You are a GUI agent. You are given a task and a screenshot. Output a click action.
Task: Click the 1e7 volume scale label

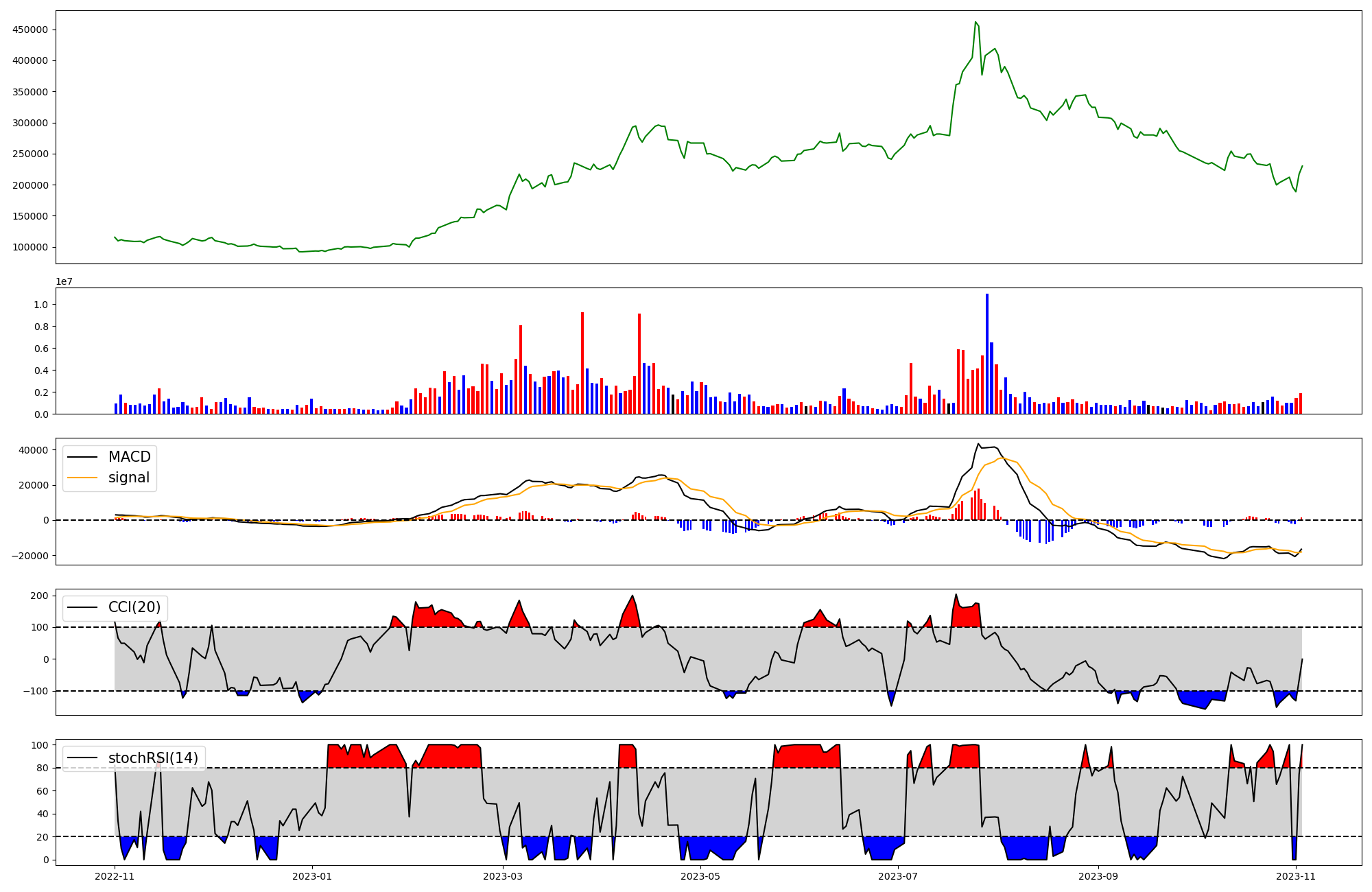(64, 282)
